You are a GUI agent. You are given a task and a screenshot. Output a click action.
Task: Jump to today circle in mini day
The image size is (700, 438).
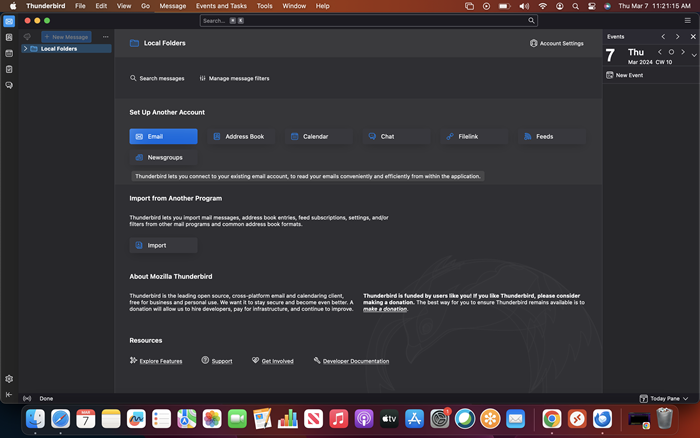click(671, 52)
